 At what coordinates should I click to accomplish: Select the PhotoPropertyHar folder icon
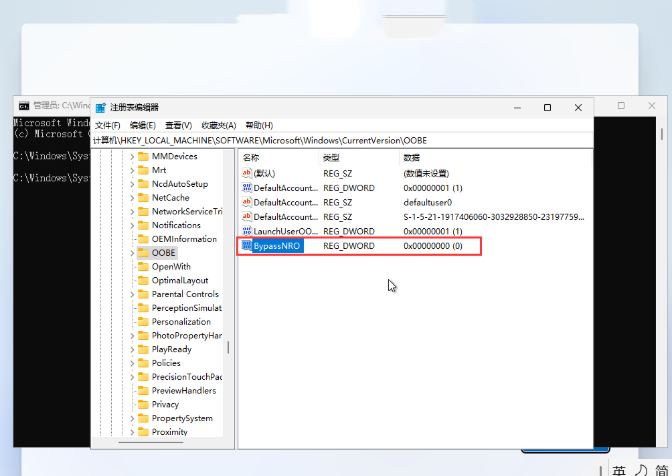click(143, 335)
